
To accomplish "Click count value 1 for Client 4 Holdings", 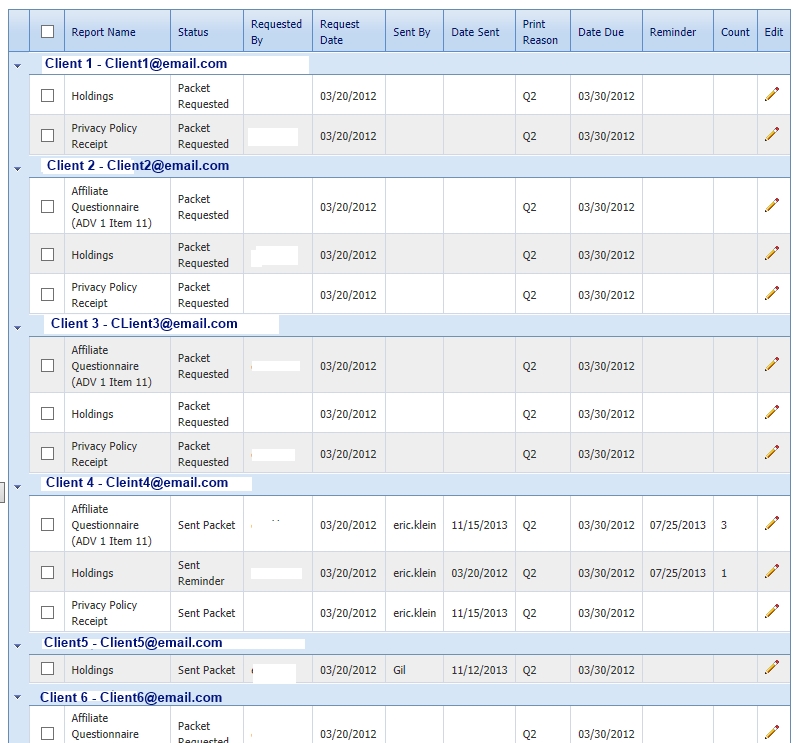I will point(724,573).
